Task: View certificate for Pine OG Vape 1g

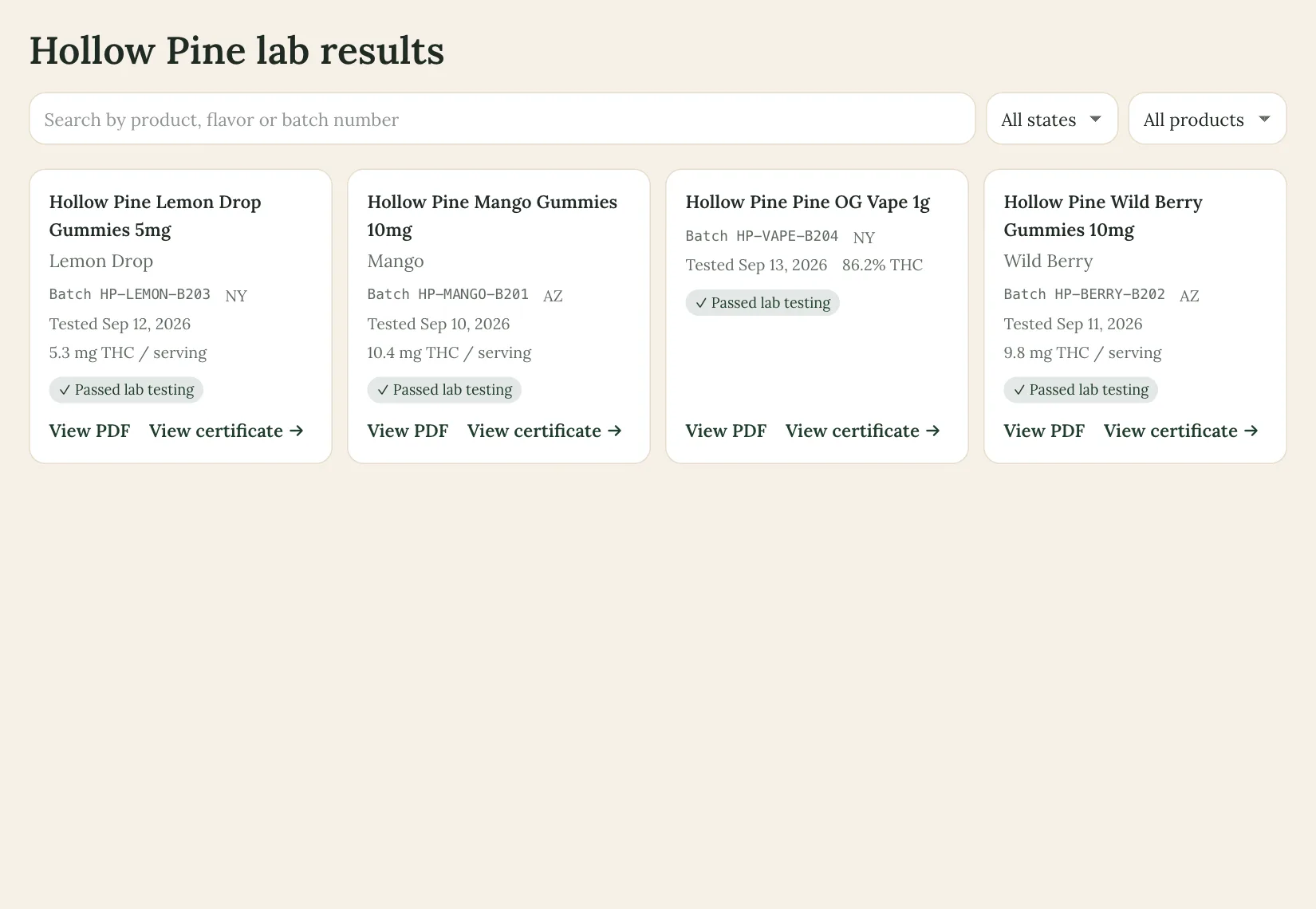Action: pyautogui.click(x=863, y=431)
